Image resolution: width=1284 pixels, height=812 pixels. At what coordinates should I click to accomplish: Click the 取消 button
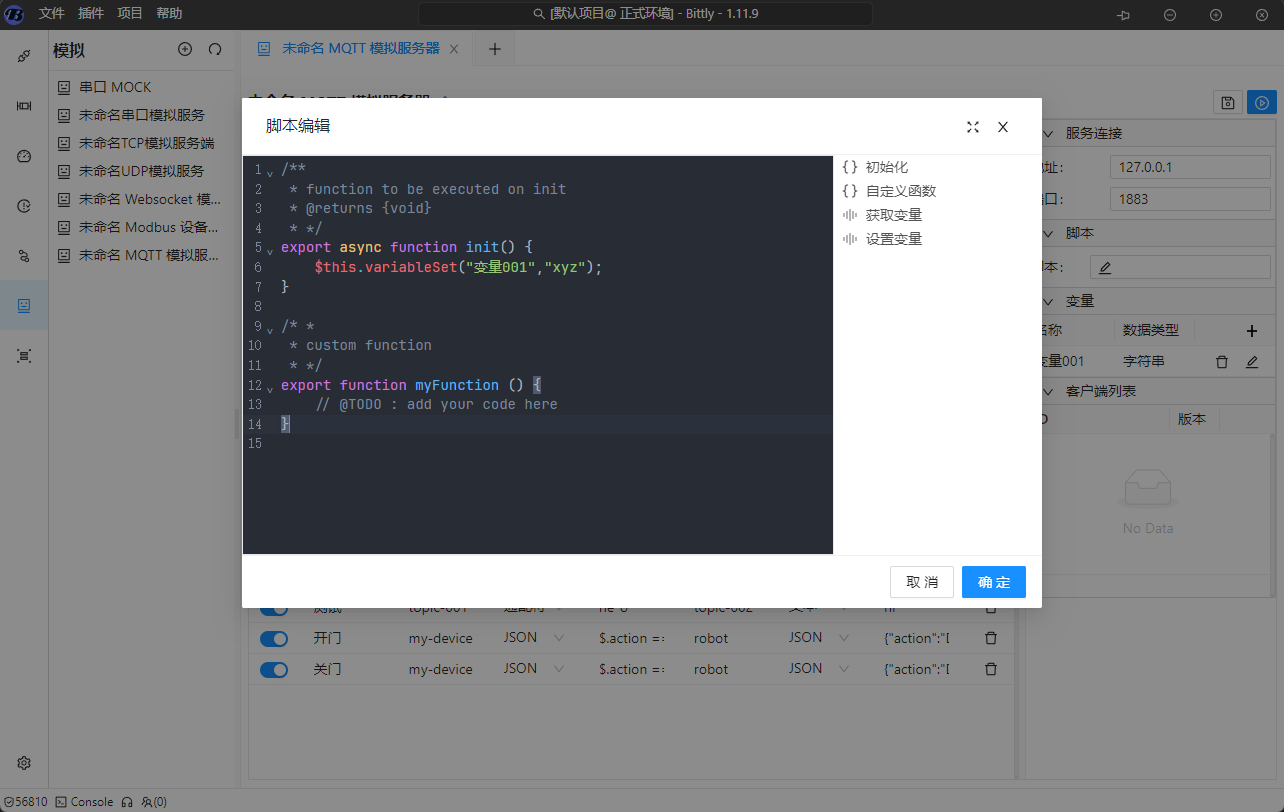pos(921,582)
